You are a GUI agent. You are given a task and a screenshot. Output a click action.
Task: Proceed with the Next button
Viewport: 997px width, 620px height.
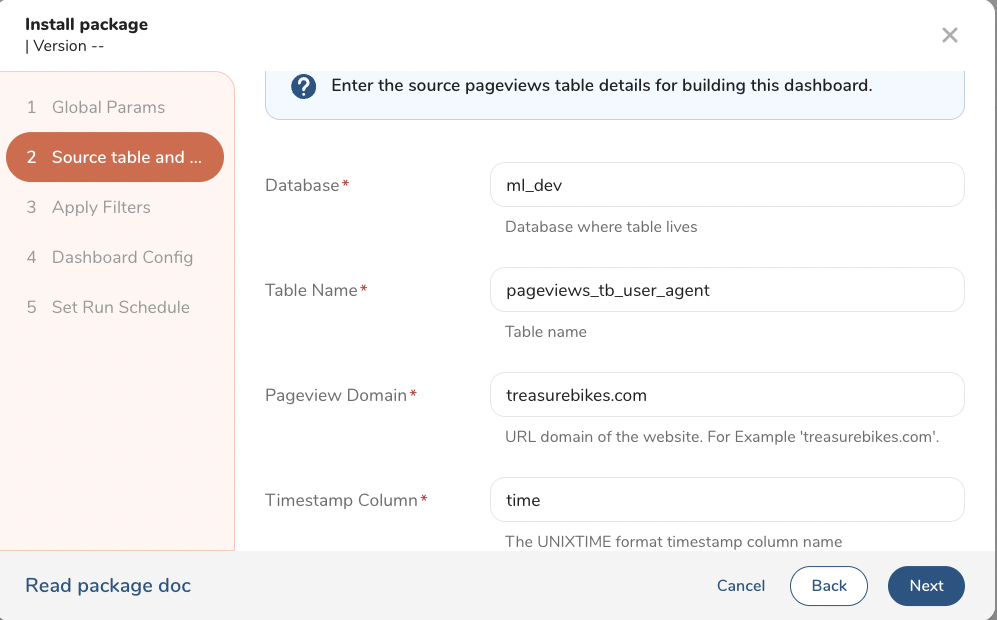tap(926, 586)
